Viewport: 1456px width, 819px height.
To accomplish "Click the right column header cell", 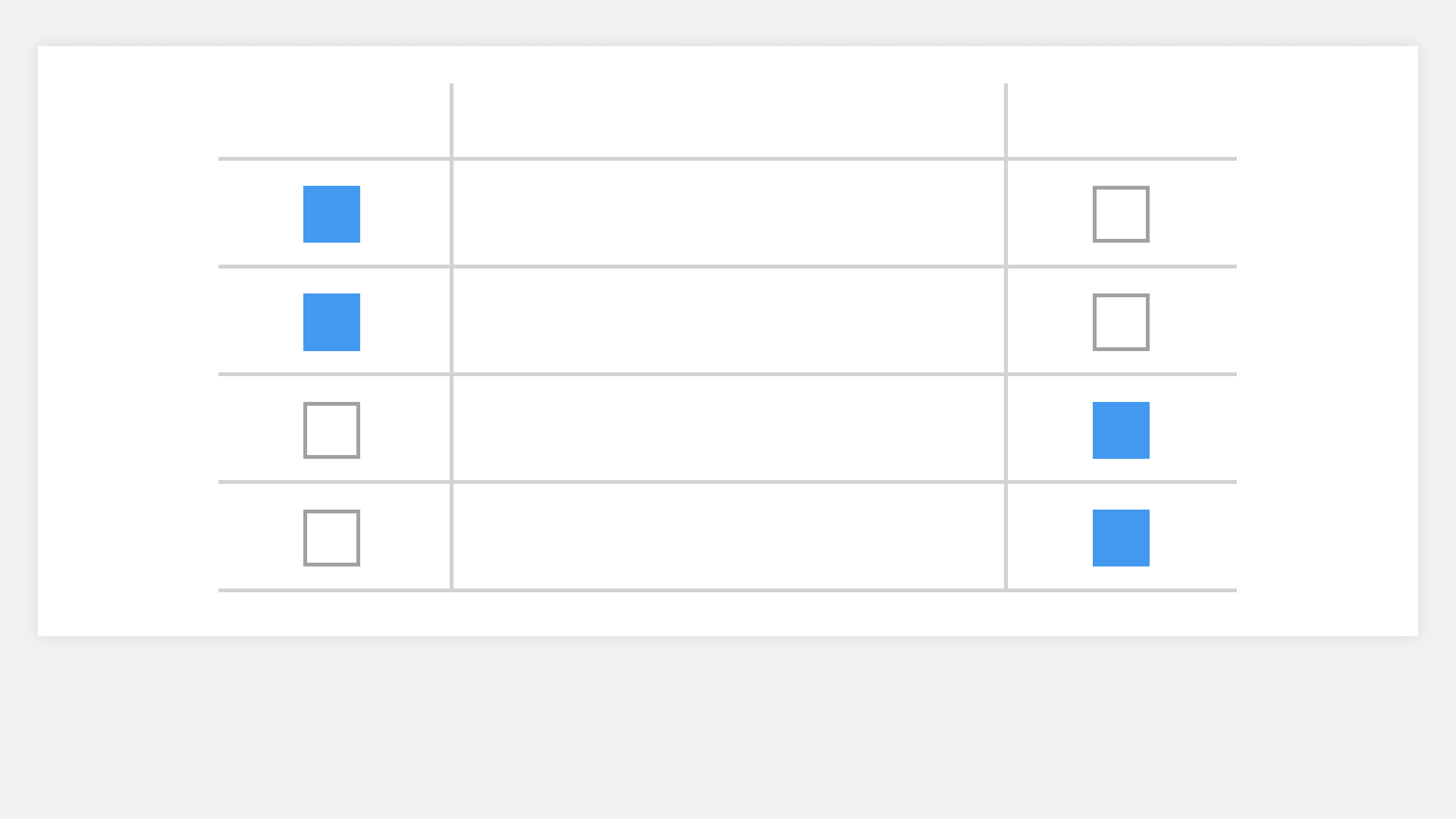I will (1120, 121).
